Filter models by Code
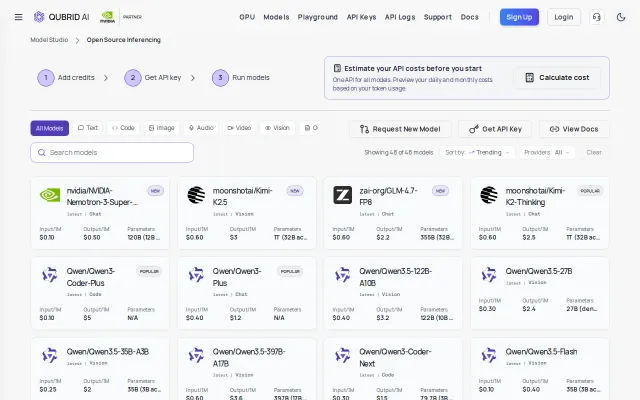This screenshot has width=640, height=400. [x=123, y=128]
